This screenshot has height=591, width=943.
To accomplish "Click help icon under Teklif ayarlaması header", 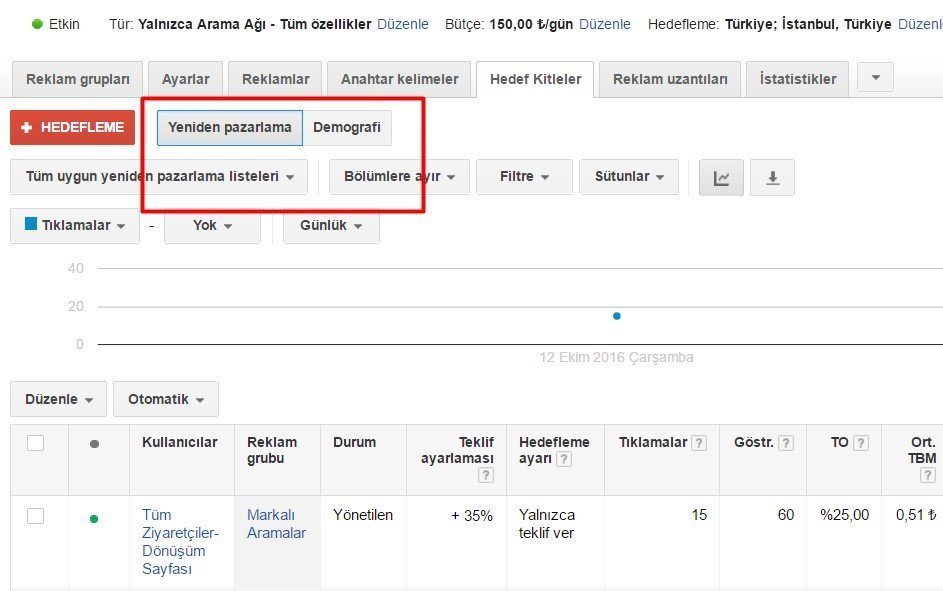I will [x=487, y=476].
